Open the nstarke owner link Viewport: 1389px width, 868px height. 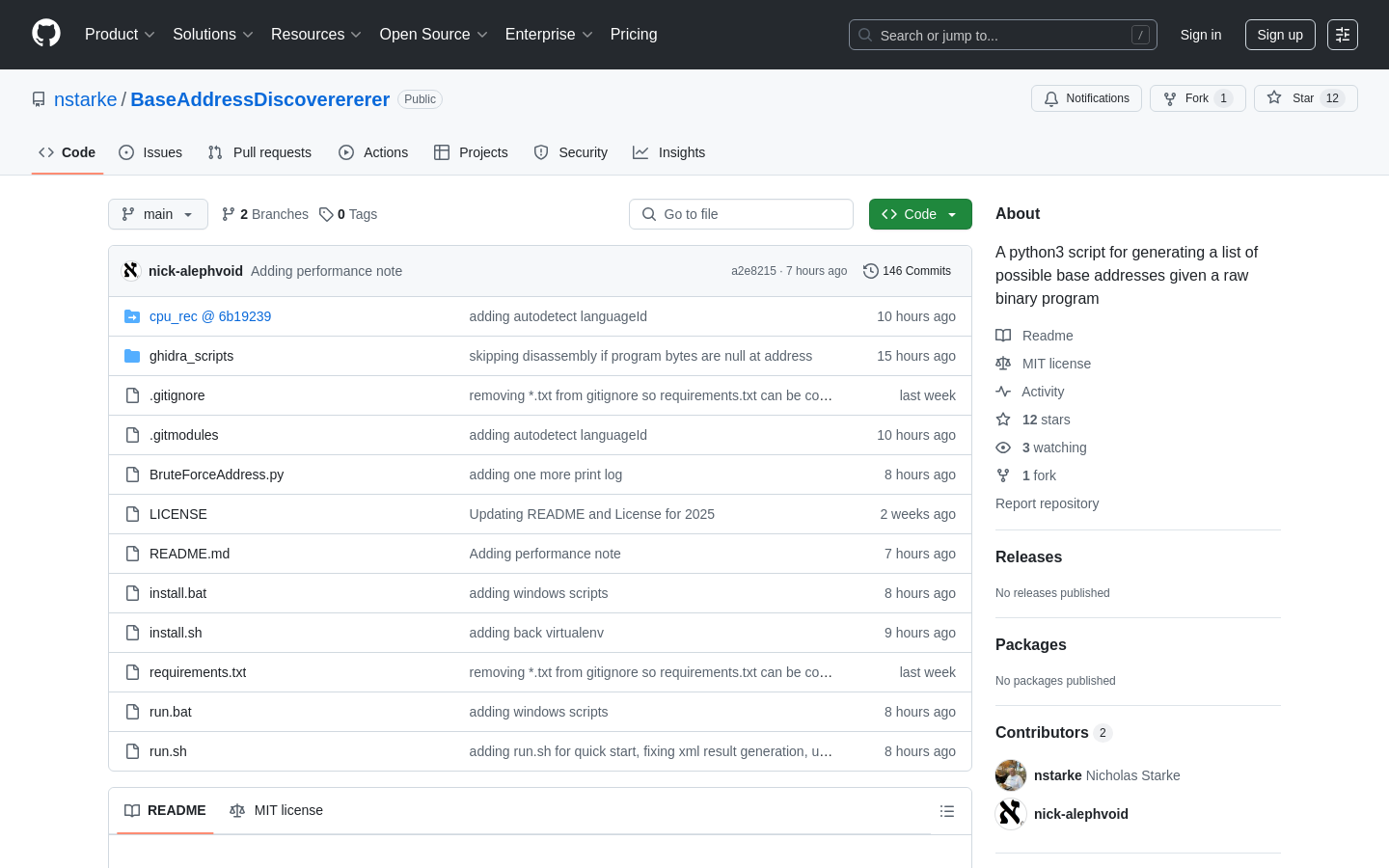point(85,99)
